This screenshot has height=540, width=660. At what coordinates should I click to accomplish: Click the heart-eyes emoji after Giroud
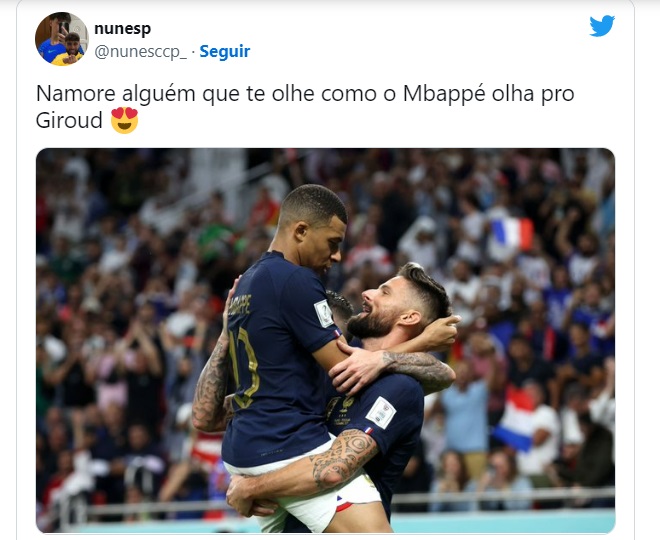click(x=124, y=120)
